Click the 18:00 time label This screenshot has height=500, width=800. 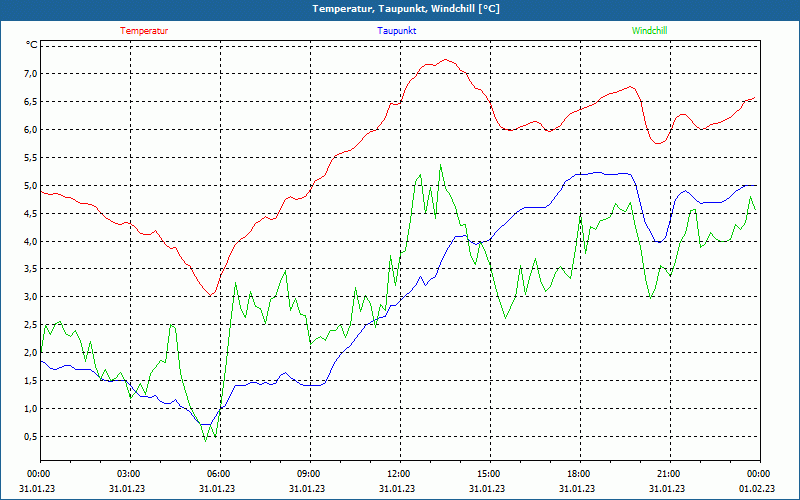580,474
